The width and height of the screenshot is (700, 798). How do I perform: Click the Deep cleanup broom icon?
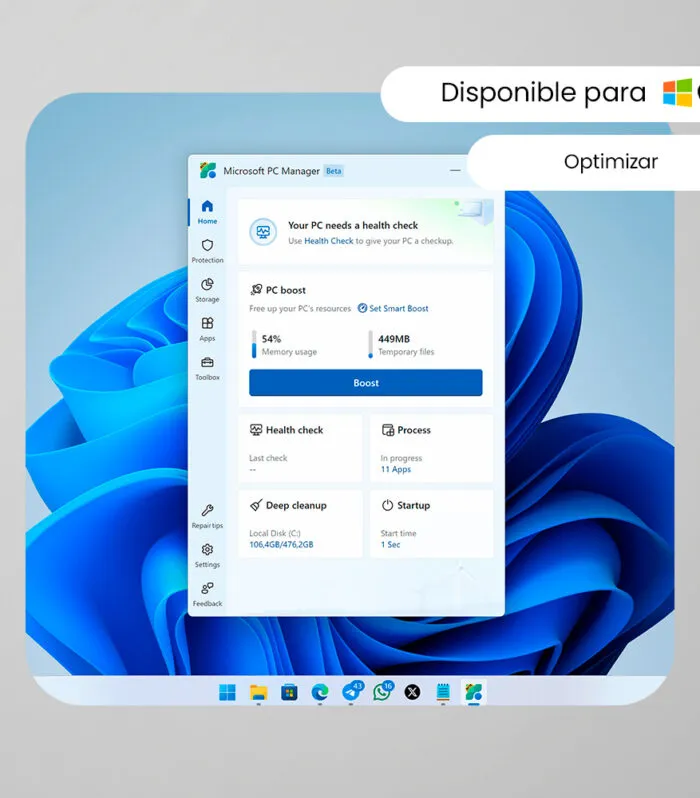(256, 505)
